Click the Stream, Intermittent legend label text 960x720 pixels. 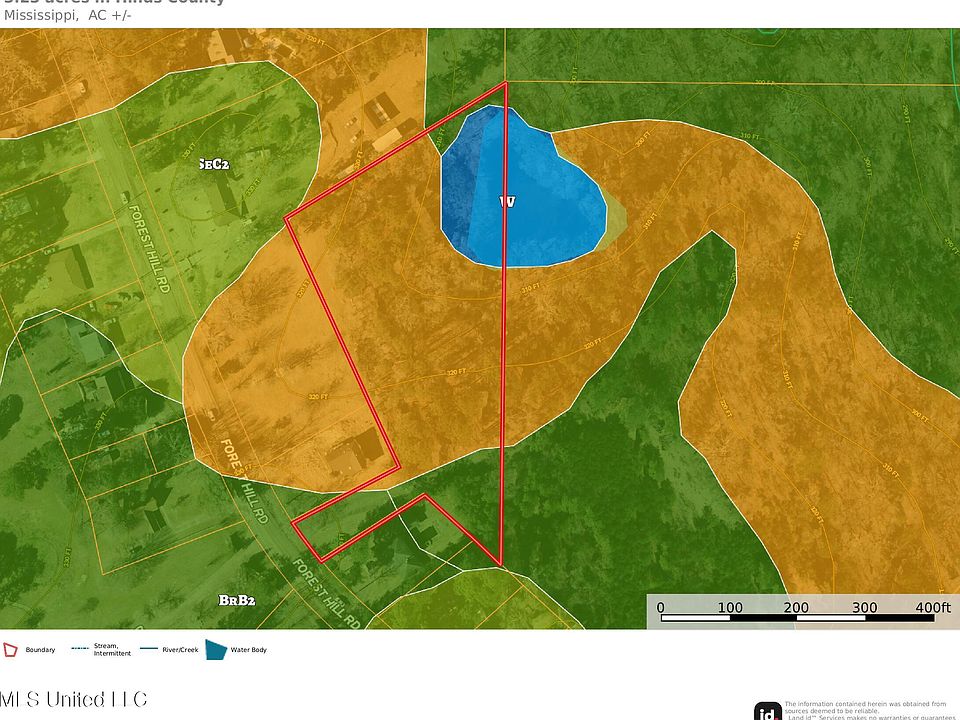click(112, 650)
